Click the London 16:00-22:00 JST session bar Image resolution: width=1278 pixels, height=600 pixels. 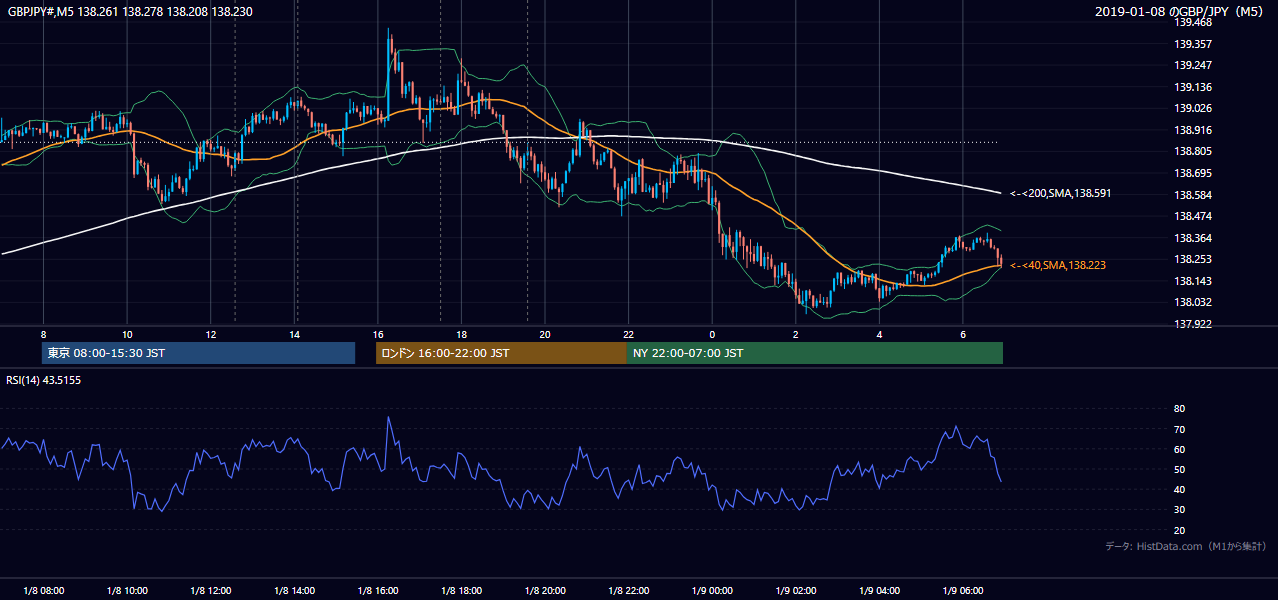point(501,353)
